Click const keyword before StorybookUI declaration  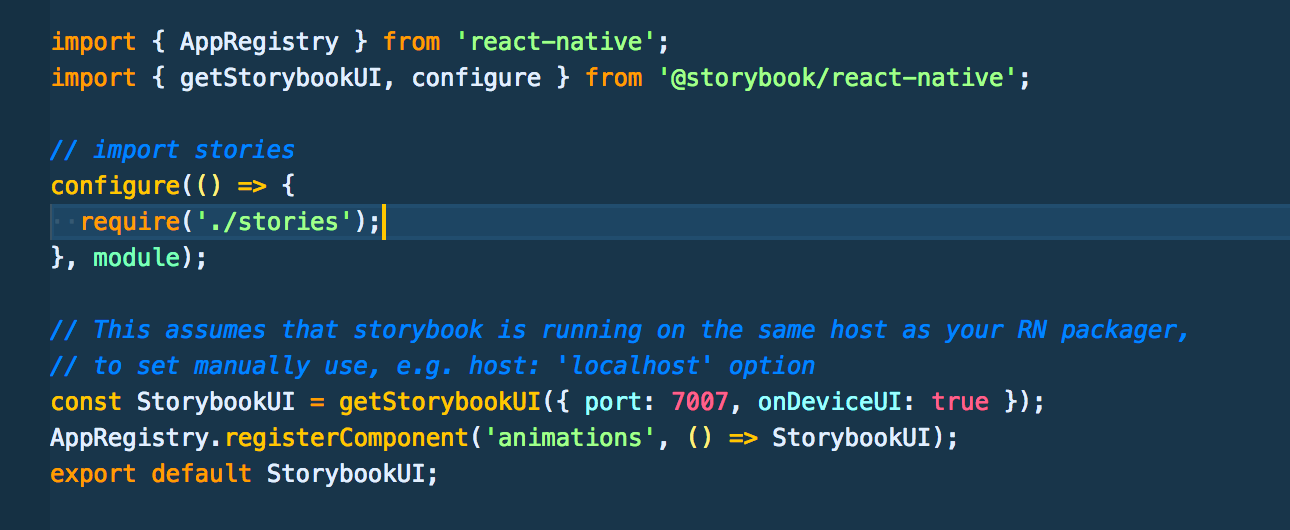tap(86, 402)
